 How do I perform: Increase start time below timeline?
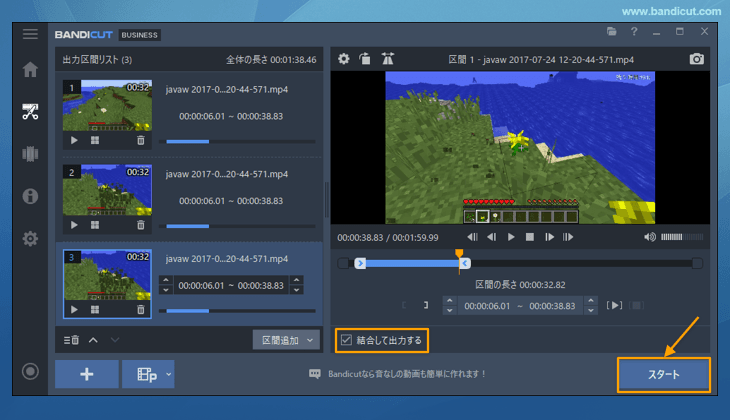[x=450, y=300]
